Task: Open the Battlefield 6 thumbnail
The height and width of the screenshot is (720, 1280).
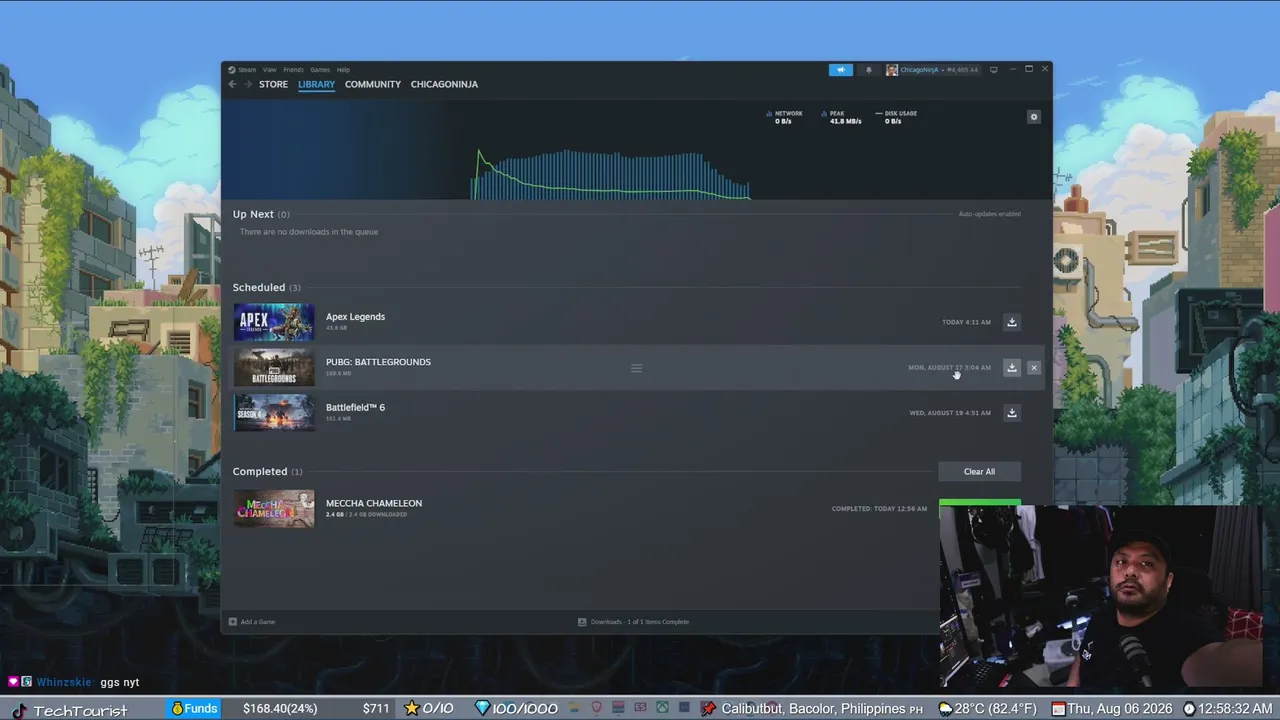Action: pyautogui.click(x=274, y=413)
